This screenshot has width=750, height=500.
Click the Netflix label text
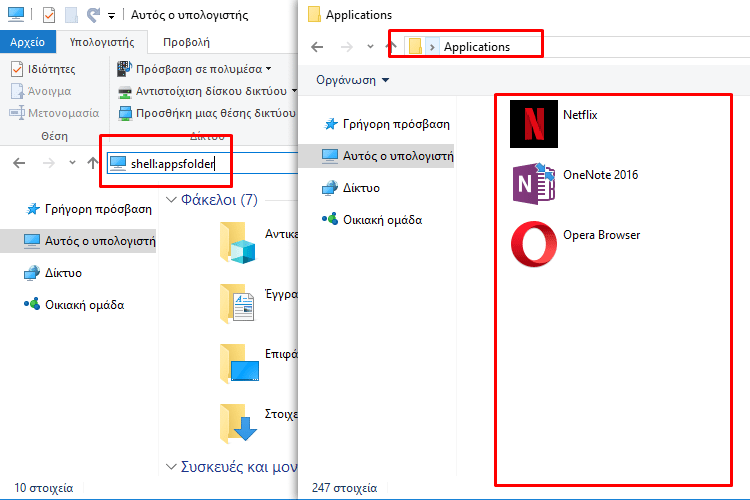[x=580, y=115]
